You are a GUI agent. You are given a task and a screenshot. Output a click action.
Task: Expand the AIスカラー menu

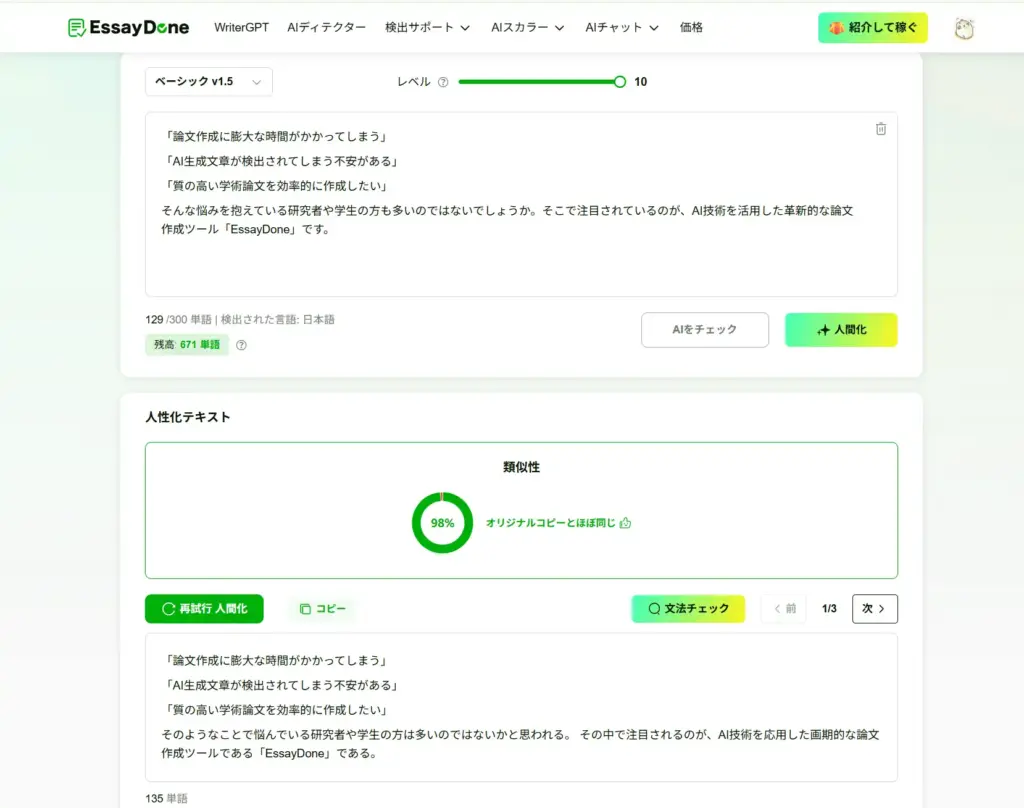[x=527, y=28]
